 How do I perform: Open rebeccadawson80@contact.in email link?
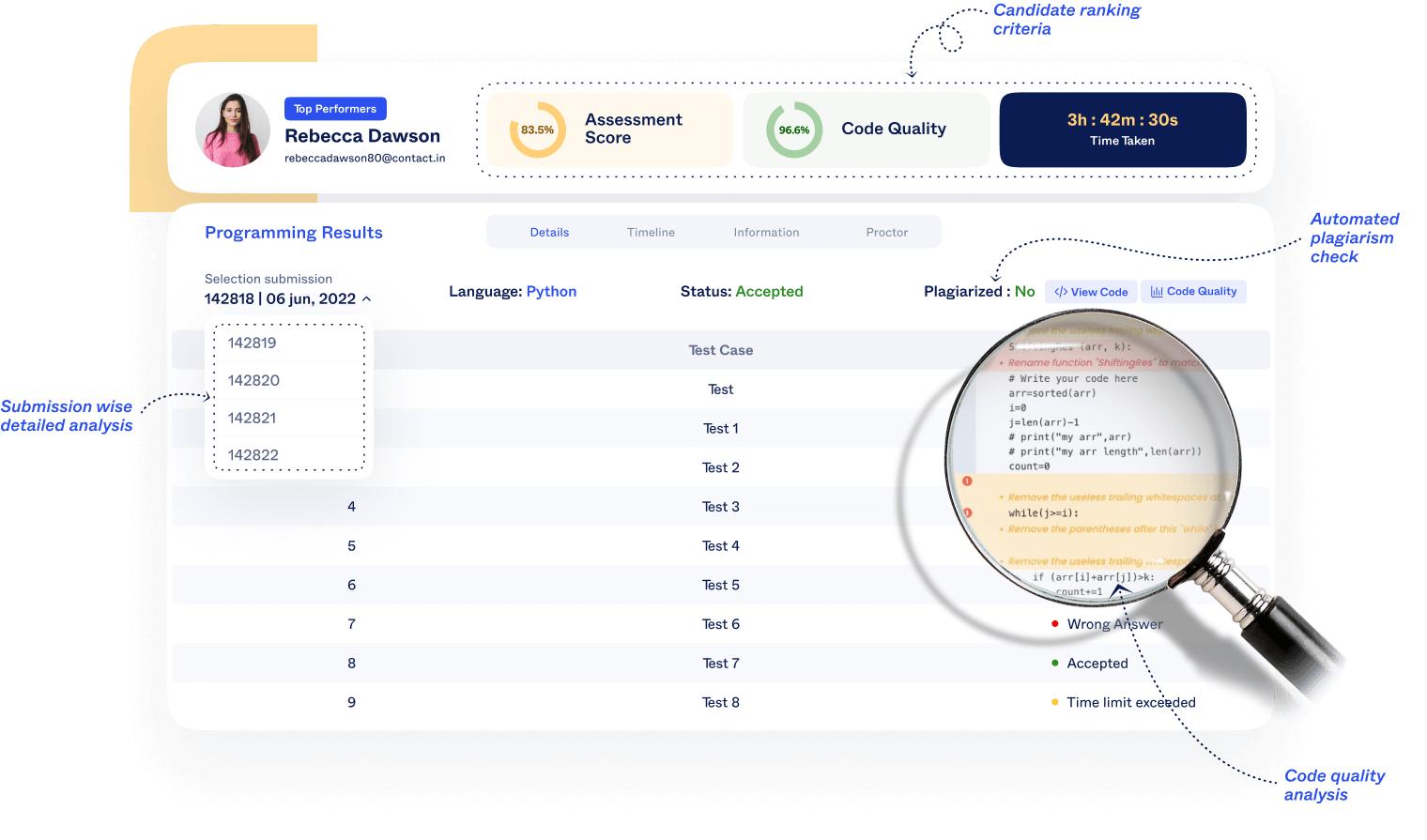tap(366, 159)
